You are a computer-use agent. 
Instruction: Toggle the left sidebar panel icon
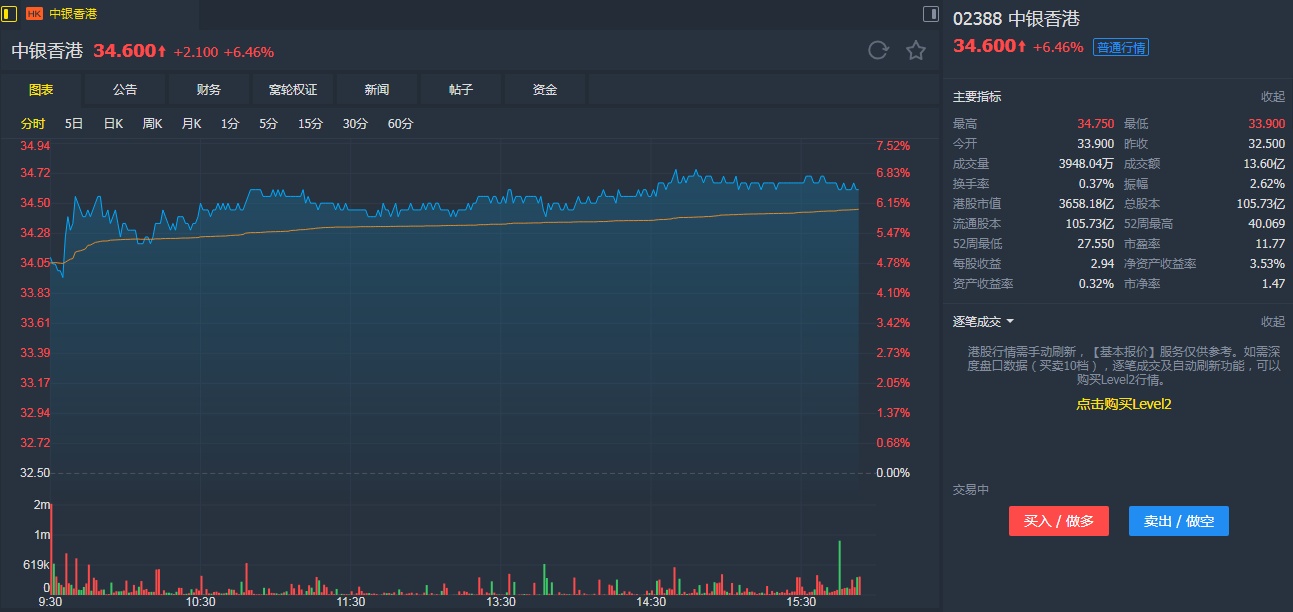point(9,14)
